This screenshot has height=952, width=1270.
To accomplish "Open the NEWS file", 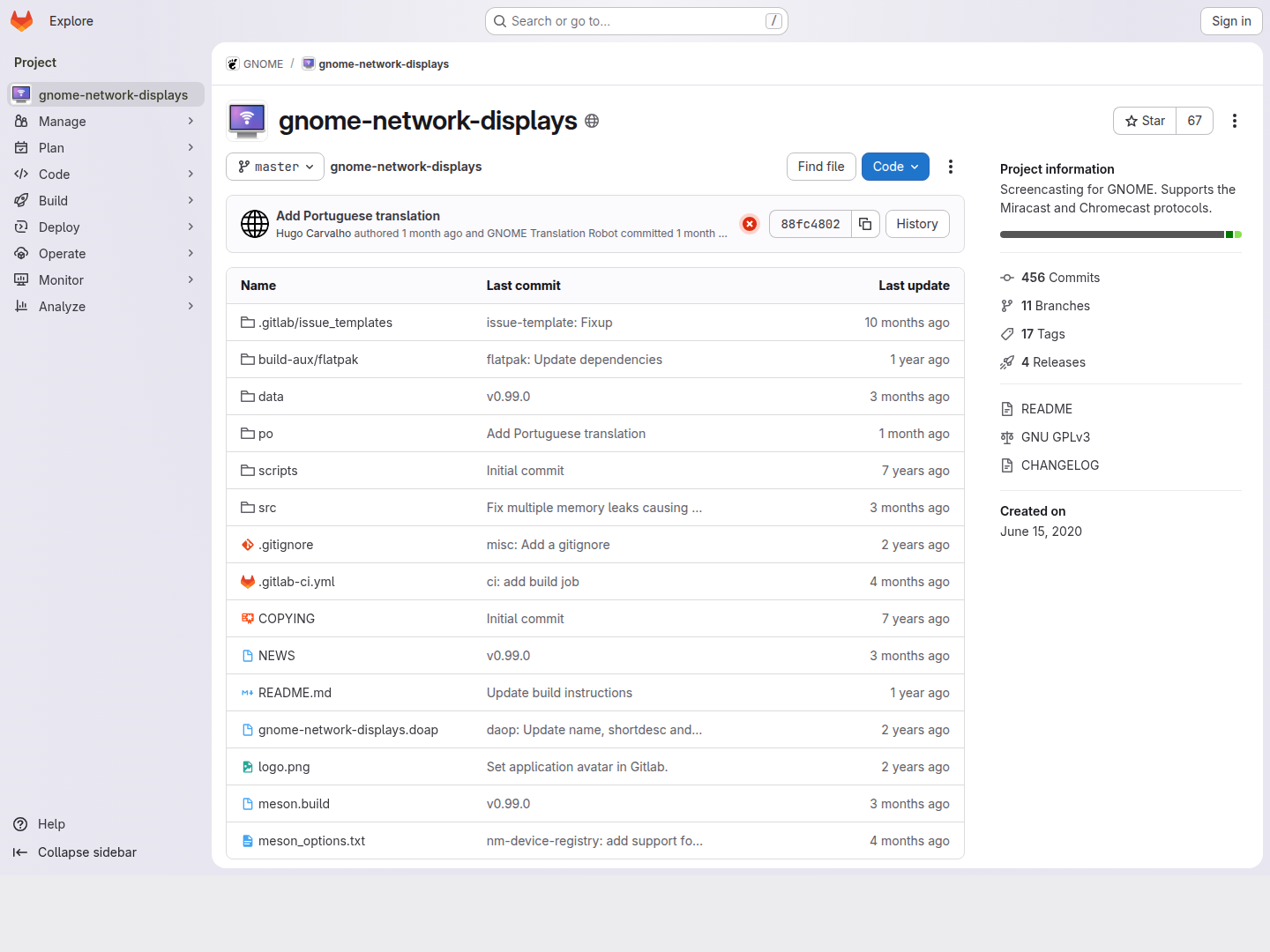I will [x=277, y=656].
